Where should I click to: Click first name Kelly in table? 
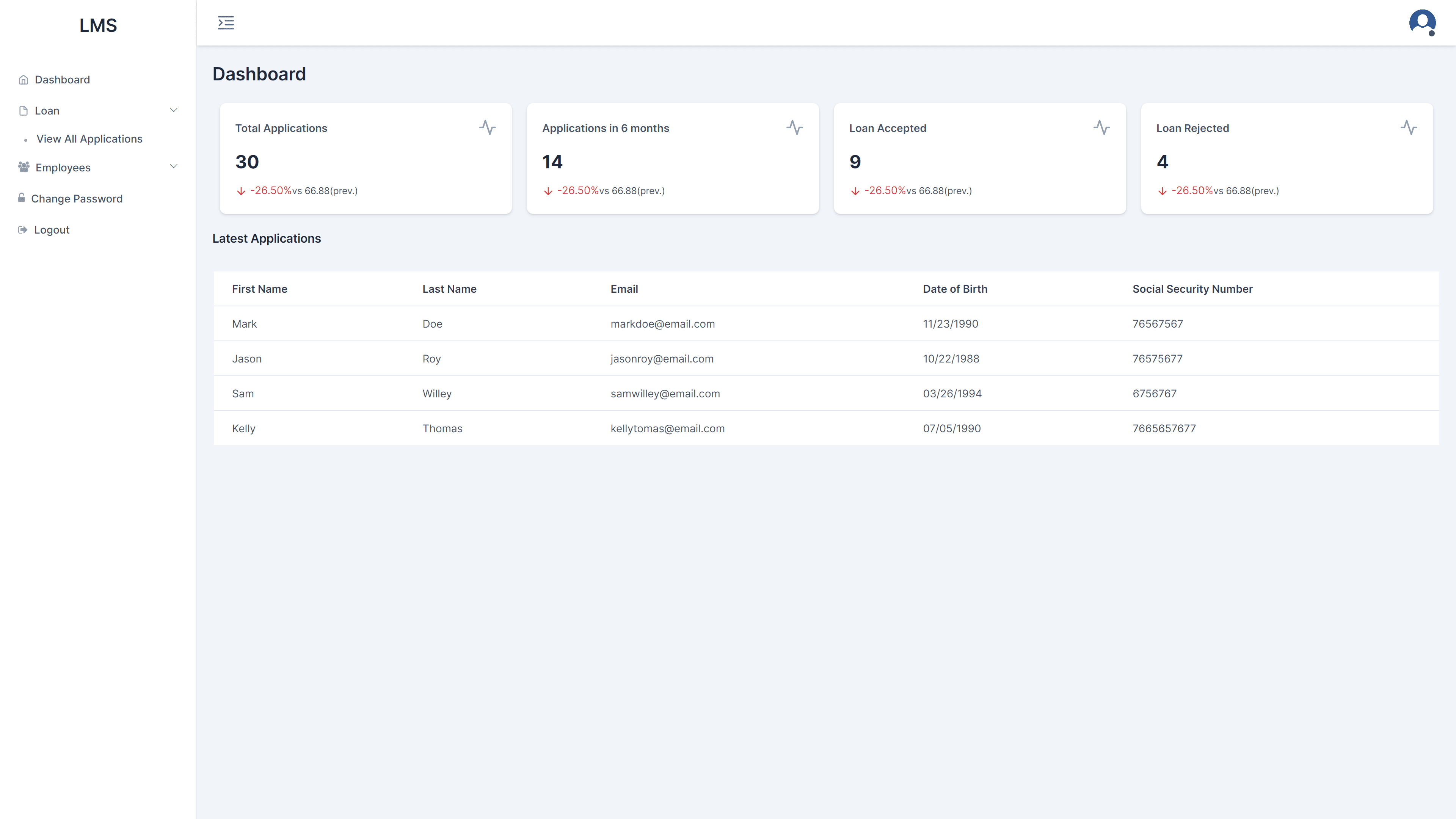[243, 429]
